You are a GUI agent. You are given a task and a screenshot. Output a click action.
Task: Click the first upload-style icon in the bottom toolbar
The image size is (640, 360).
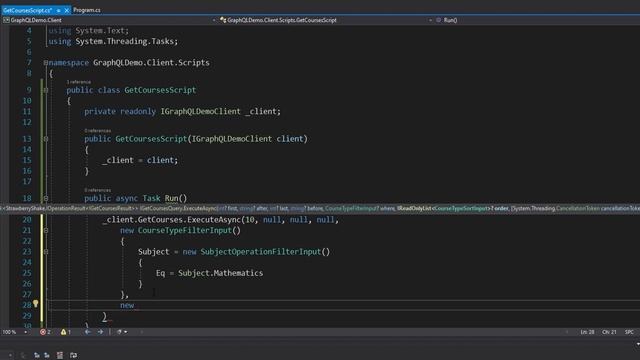point(37,356)
